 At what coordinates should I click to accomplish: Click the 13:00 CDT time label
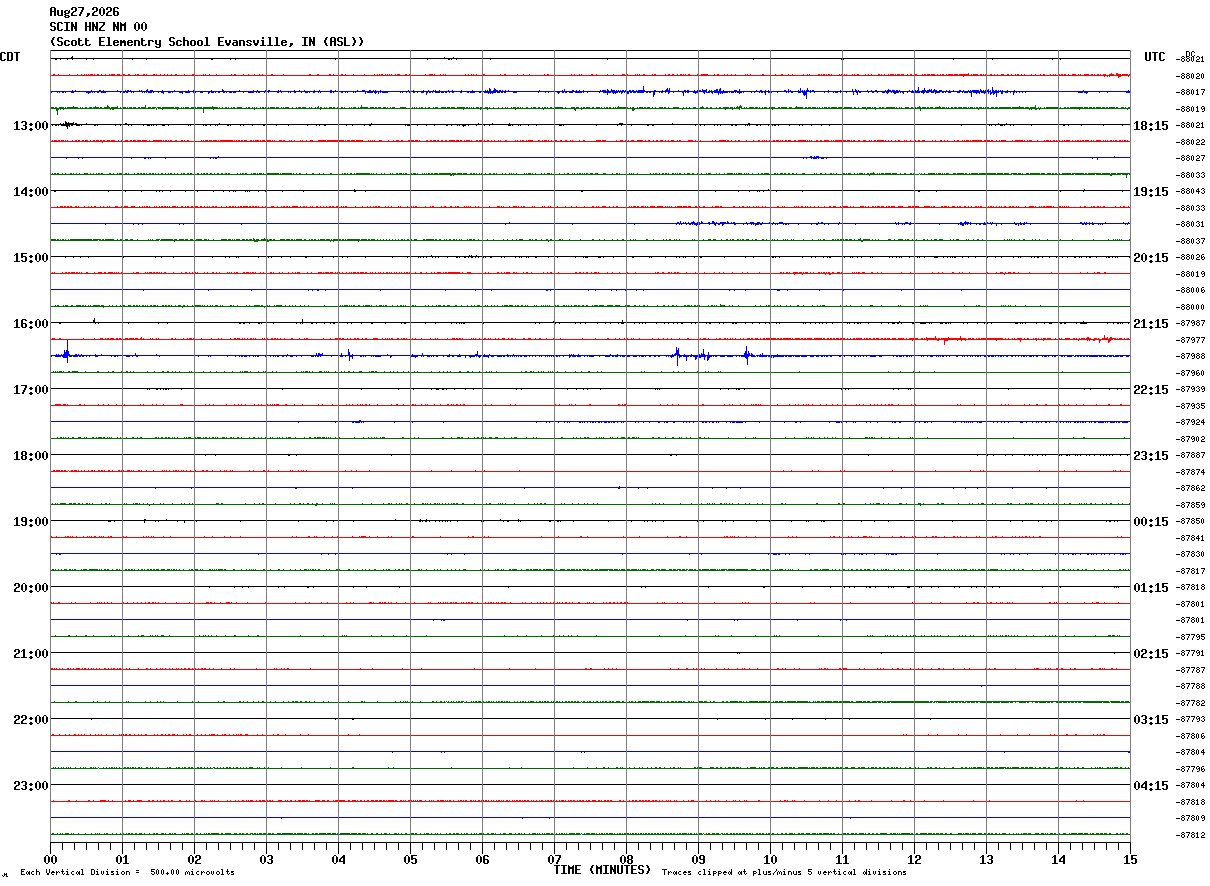pos(30,126)
